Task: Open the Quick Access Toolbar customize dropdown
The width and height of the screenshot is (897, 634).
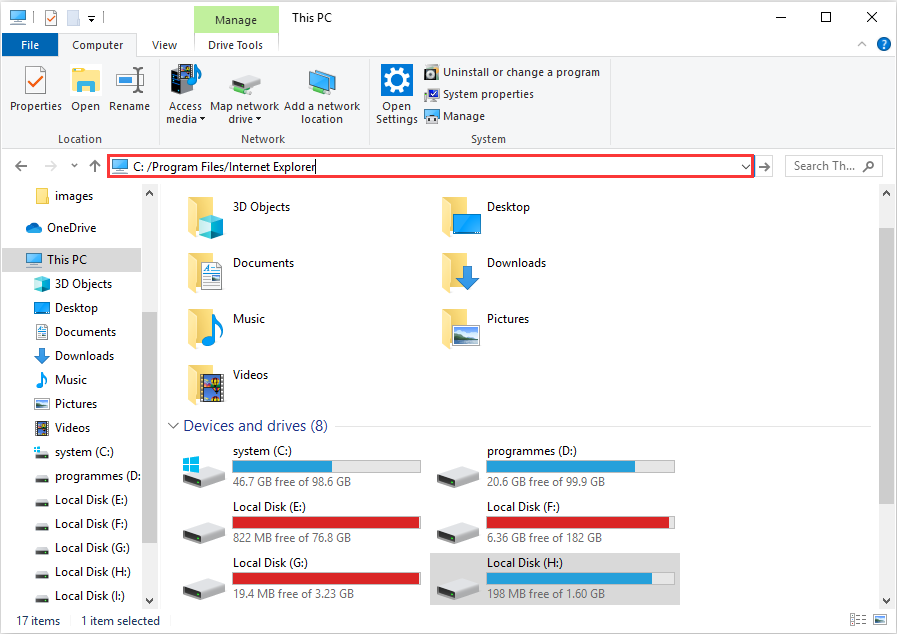Action: 92,19
